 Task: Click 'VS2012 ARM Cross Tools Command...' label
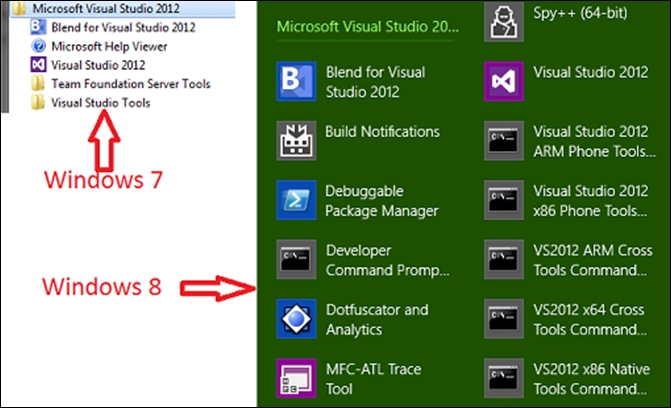click(x=593, y=260)
